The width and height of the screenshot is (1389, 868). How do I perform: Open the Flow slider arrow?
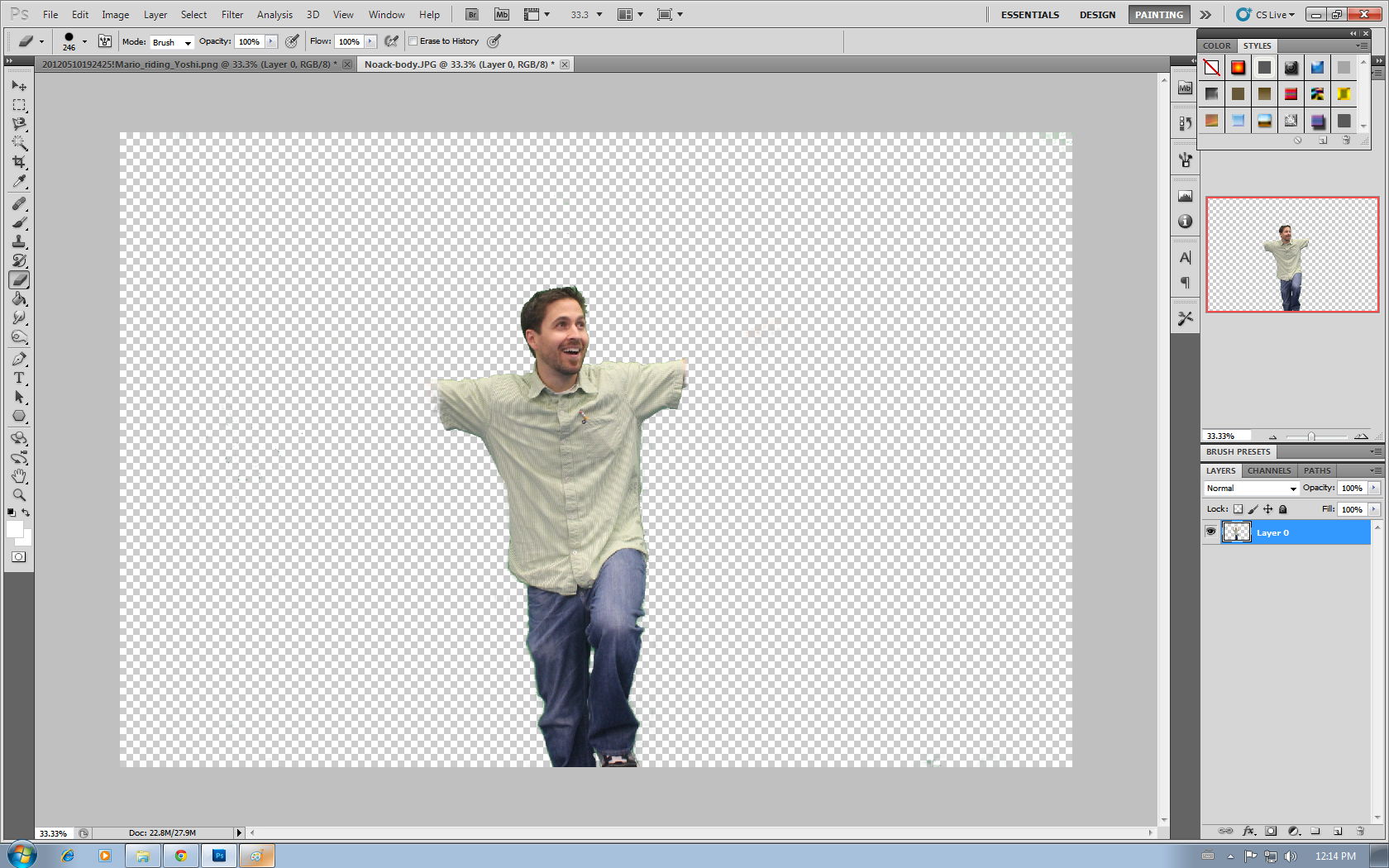(370, 41)
